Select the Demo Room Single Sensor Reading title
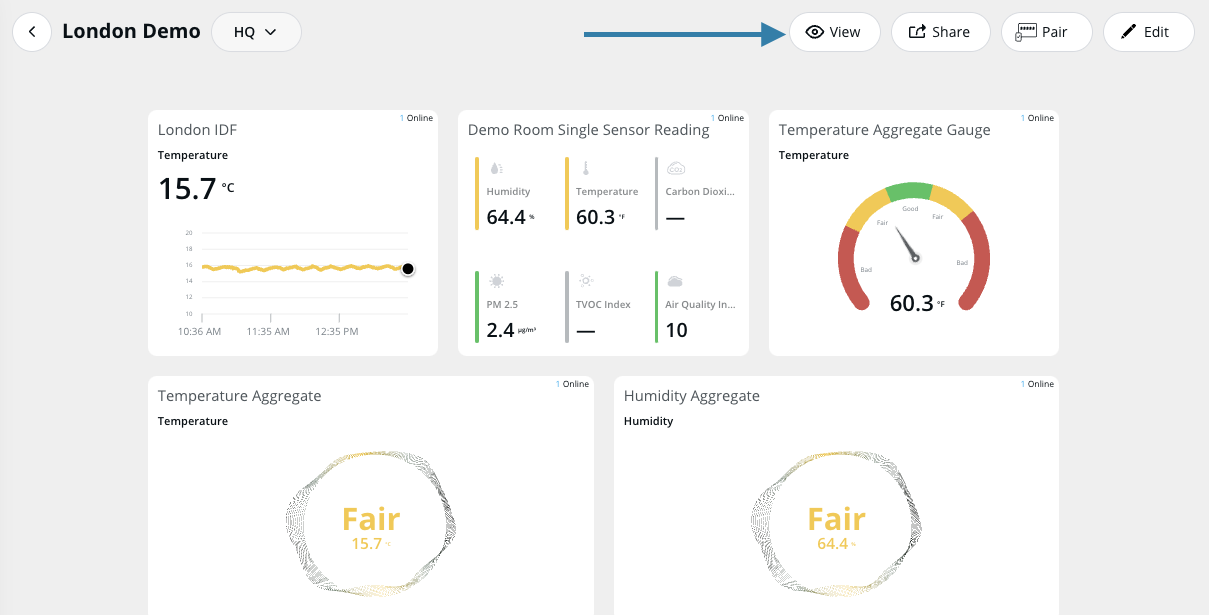1209x615 pixels. tap(588, 130)
